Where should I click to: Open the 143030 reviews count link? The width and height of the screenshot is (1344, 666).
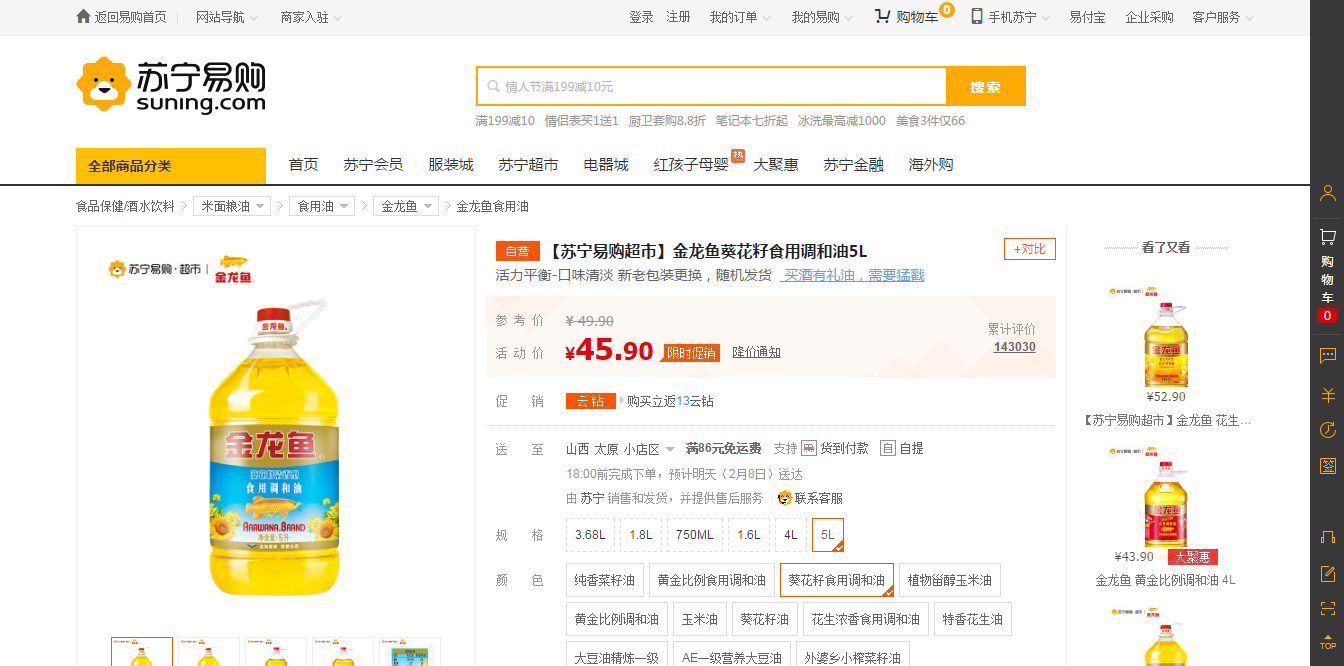click(1014, 347)
